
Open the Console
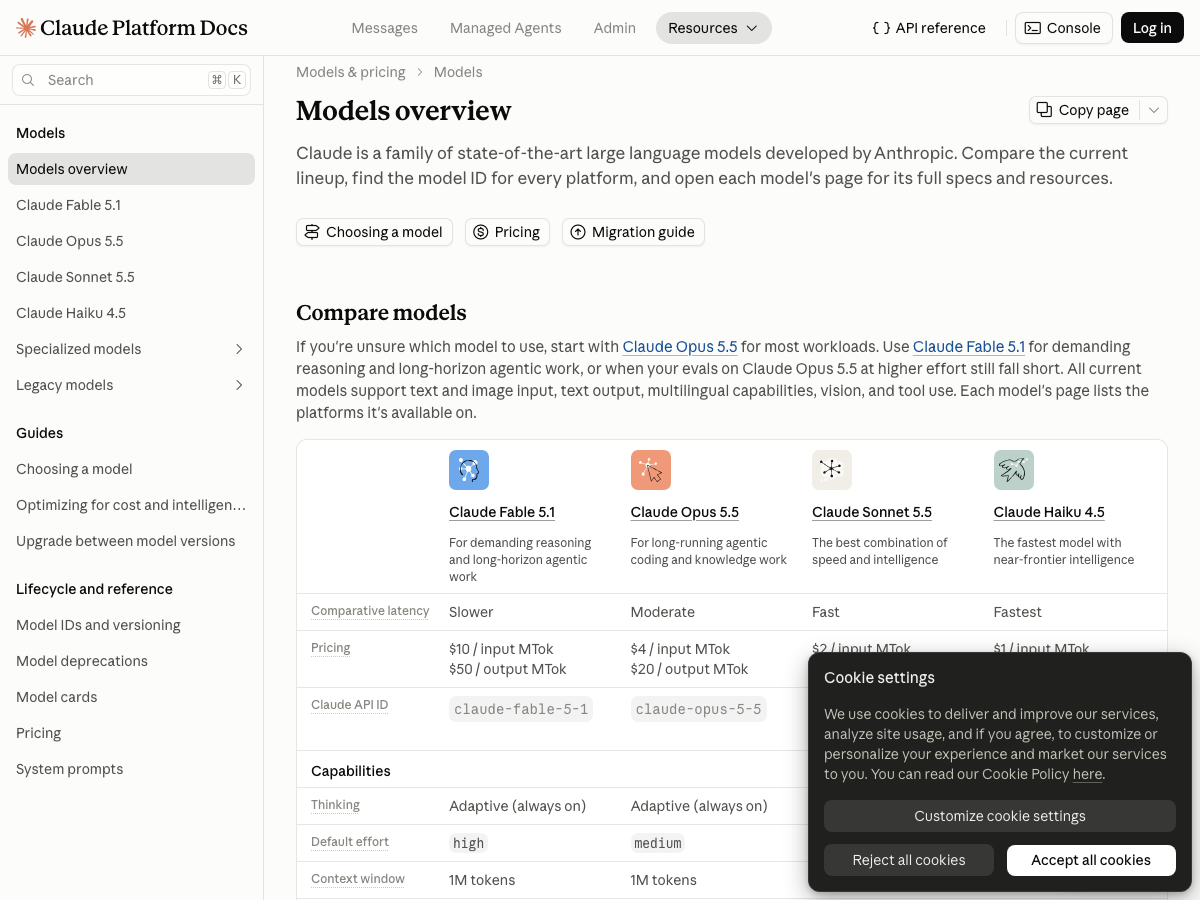point(1063,28)
